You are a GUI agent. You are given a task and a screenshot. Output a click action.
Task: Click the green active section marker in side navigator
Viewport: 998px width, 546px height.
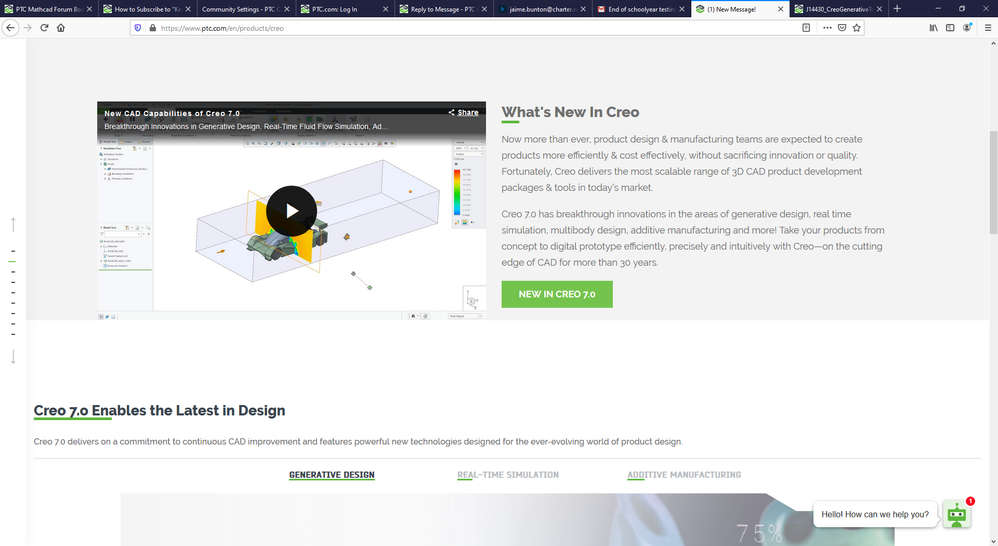pos(13,262)
